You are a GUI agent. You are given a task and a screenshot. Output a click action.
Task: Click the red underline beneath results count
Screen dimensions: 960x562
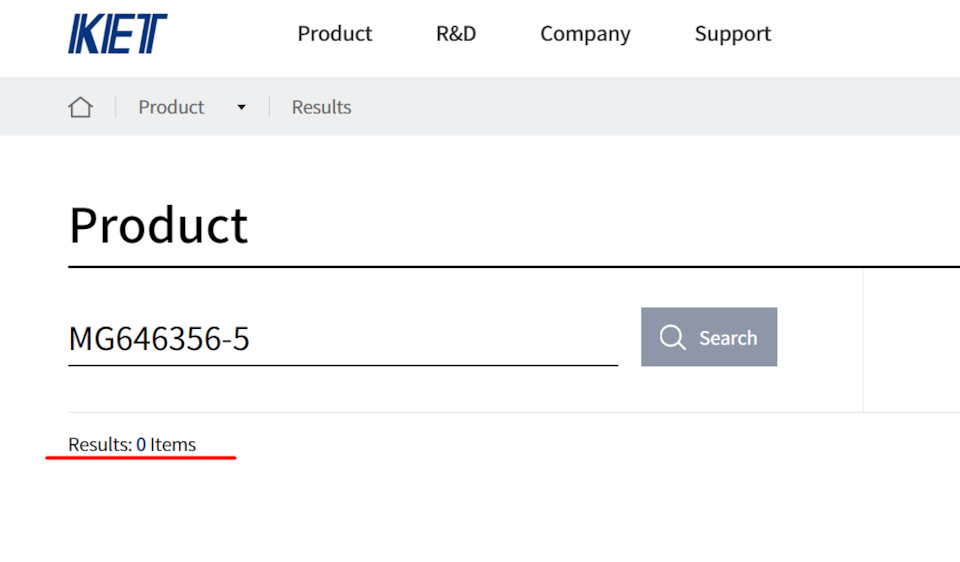point(140,458)
